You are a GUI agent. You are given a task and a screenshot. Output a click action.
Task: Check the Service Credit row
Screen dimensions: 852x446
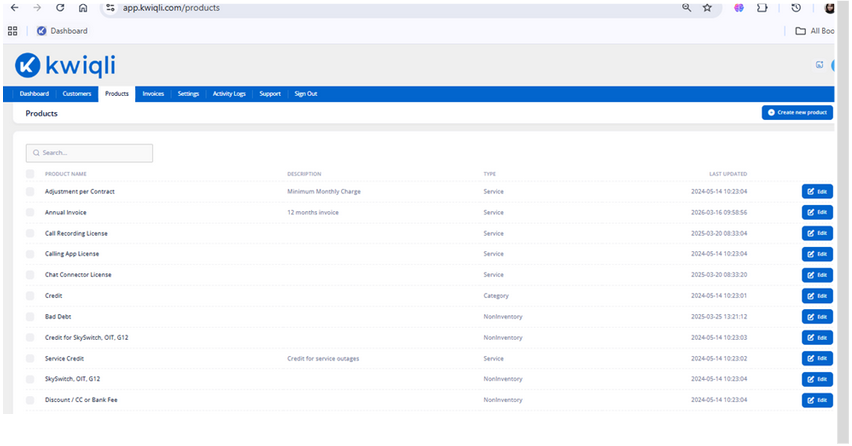30,359
